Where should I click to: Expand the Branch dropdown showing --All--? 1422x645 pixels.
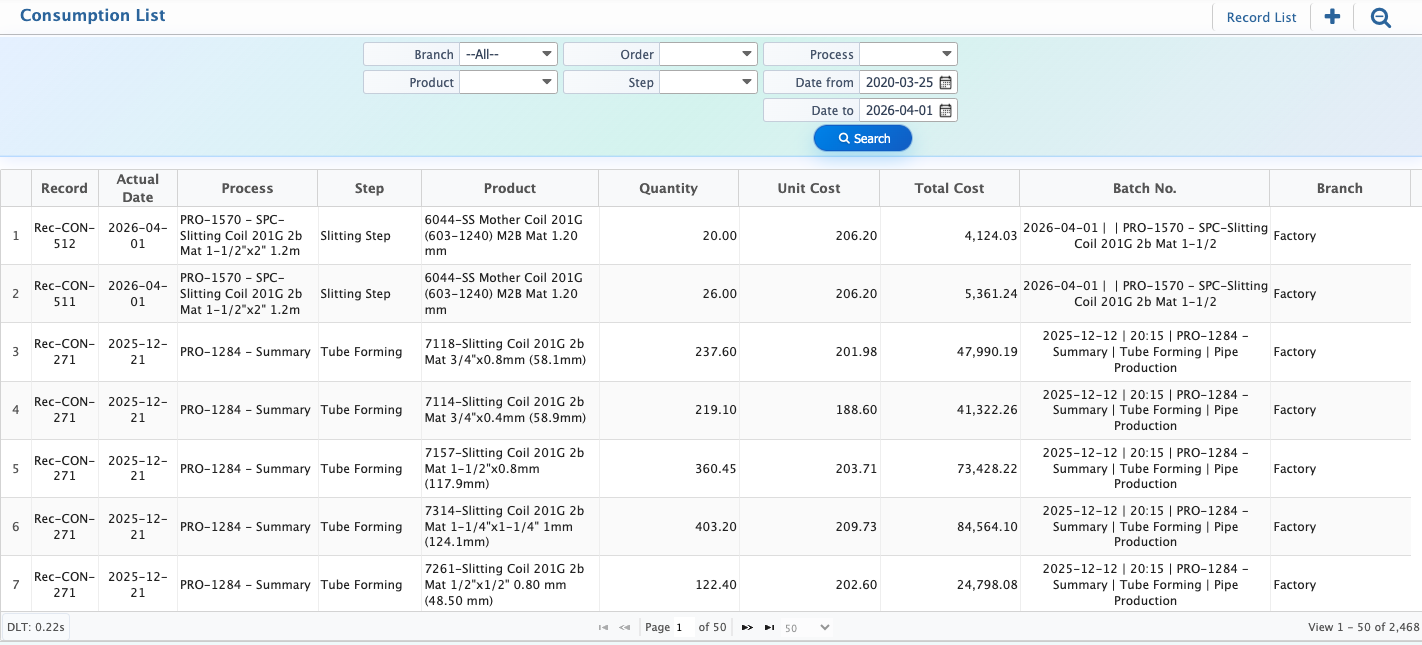(x=508, y=54)
